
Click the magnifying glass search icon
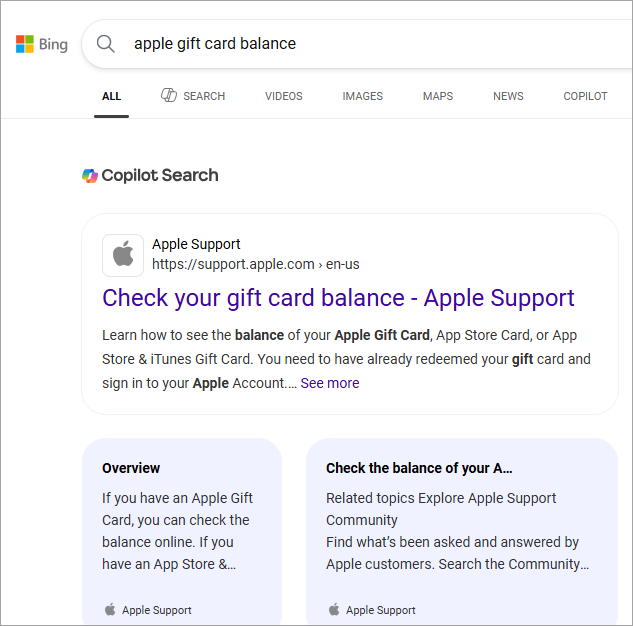tap(105, 44)
